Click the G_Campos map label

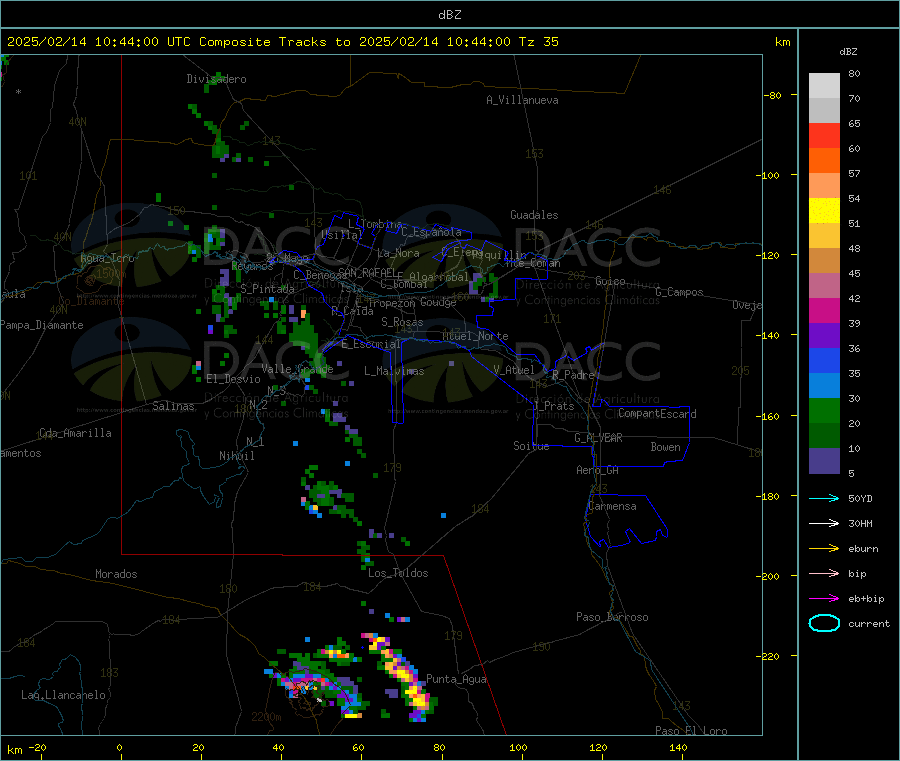(x=679, y=292)
